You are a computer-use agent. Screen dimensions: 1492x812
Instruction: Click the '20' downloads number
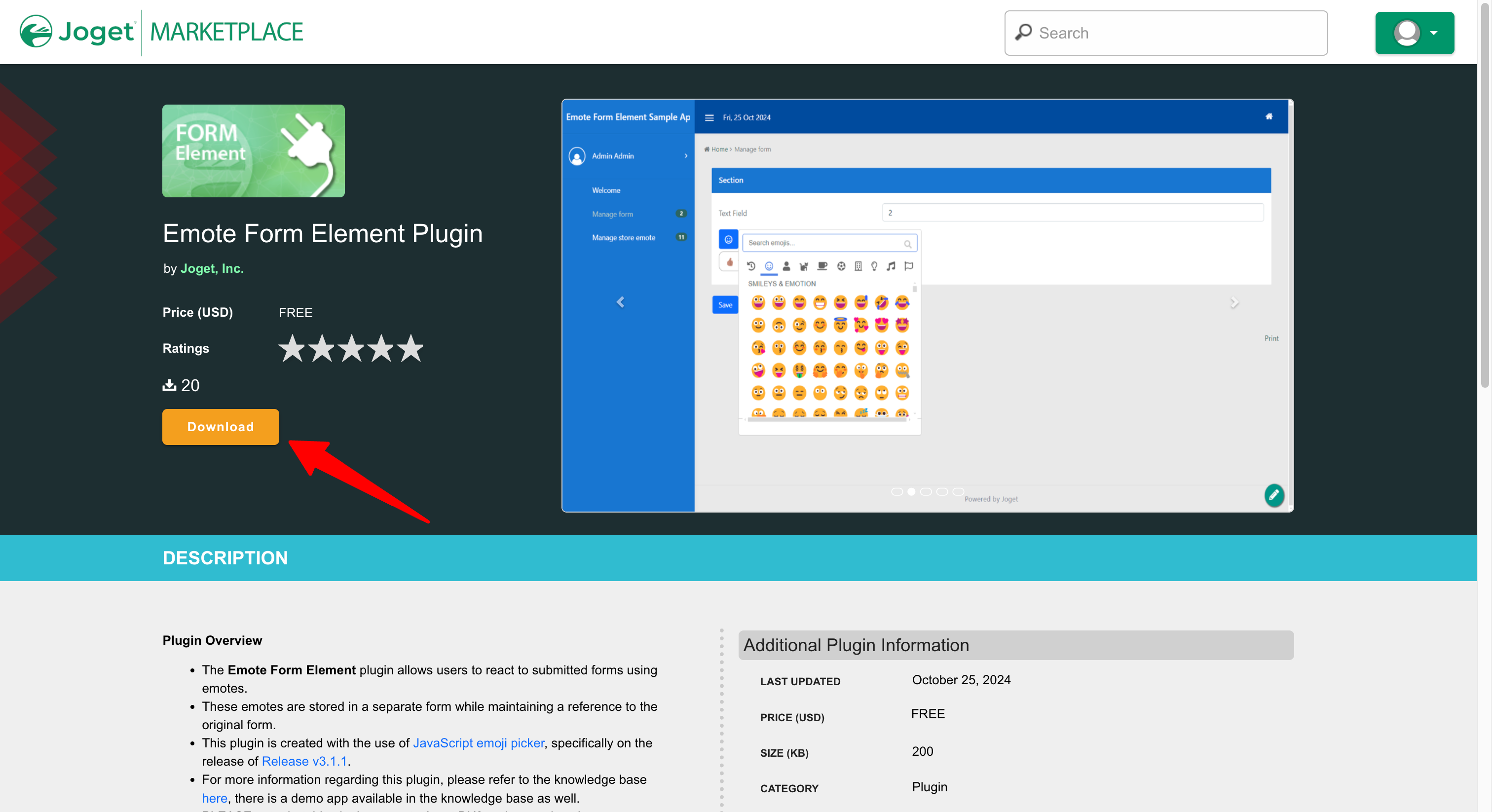pos(190,386)
